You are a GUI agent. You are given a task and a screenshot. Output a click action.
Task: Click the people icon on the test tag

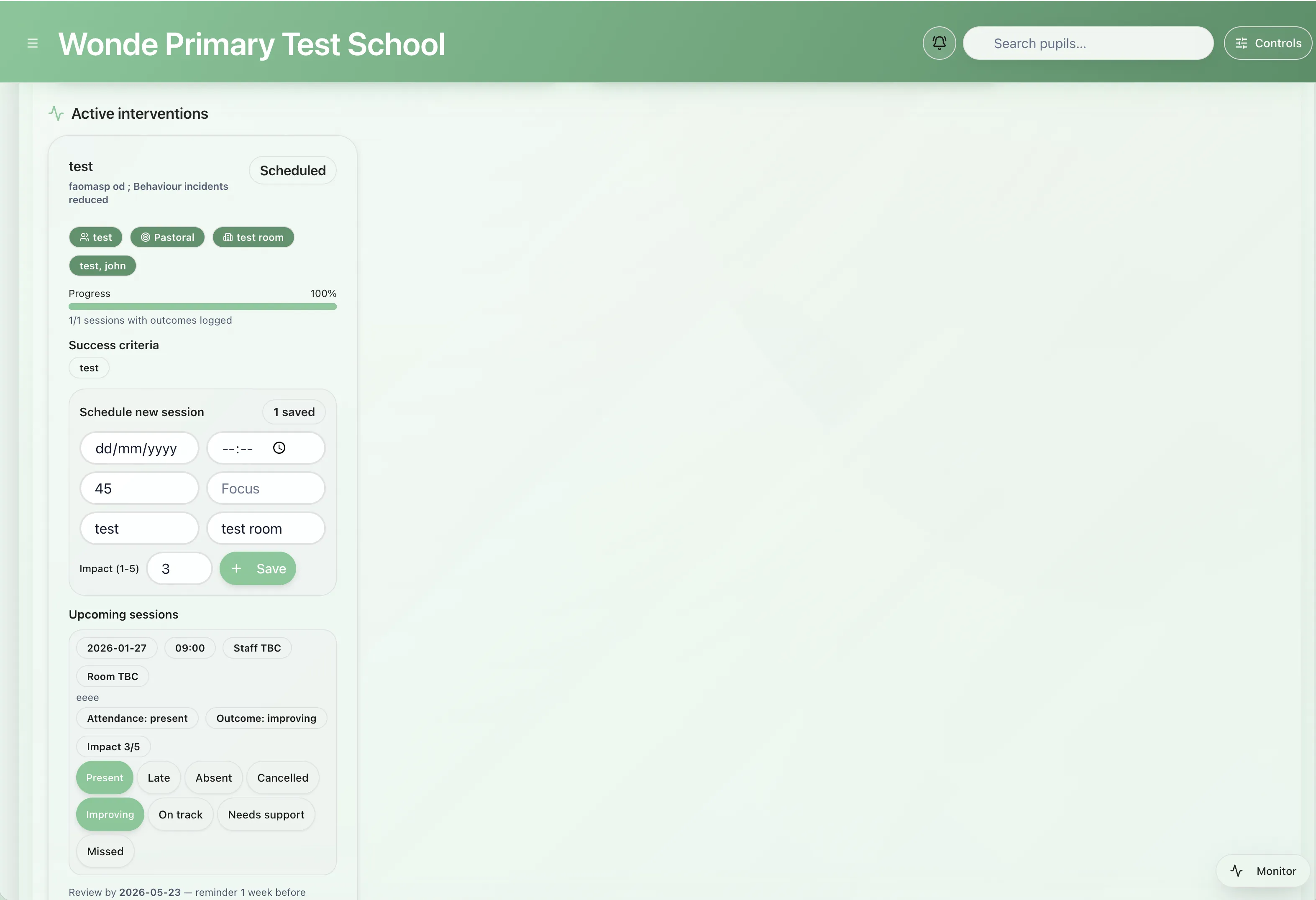(84, 237)
